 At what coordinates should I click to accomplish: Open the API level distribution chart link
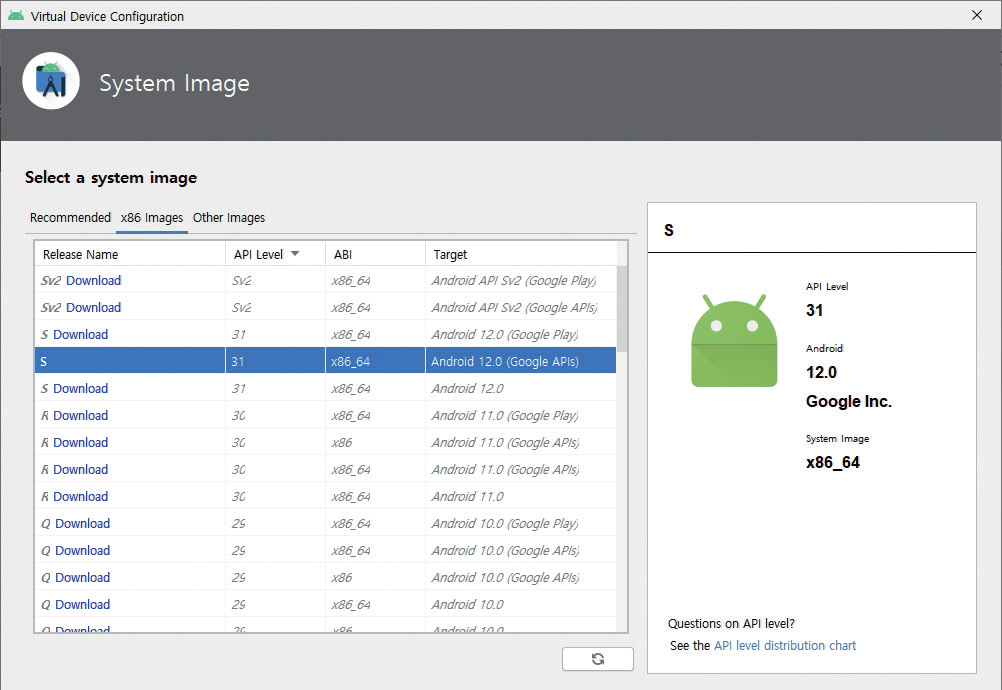785,645
